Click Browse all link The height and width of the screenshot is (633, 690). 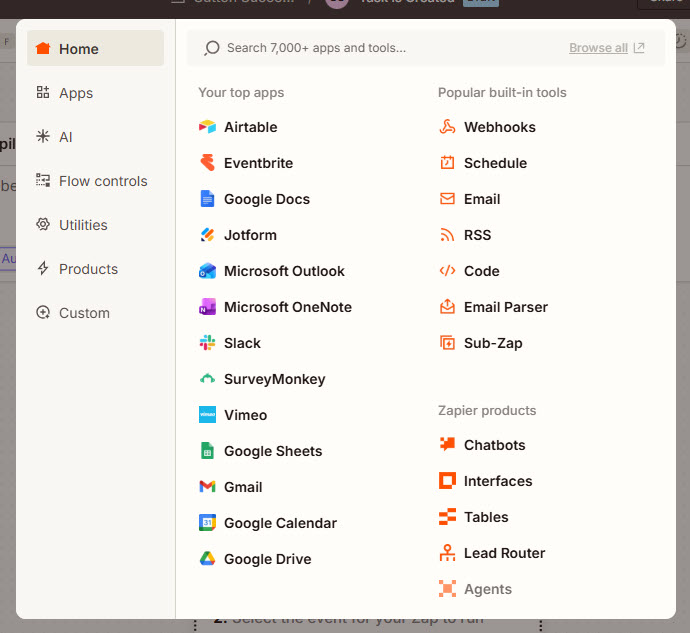598,48
